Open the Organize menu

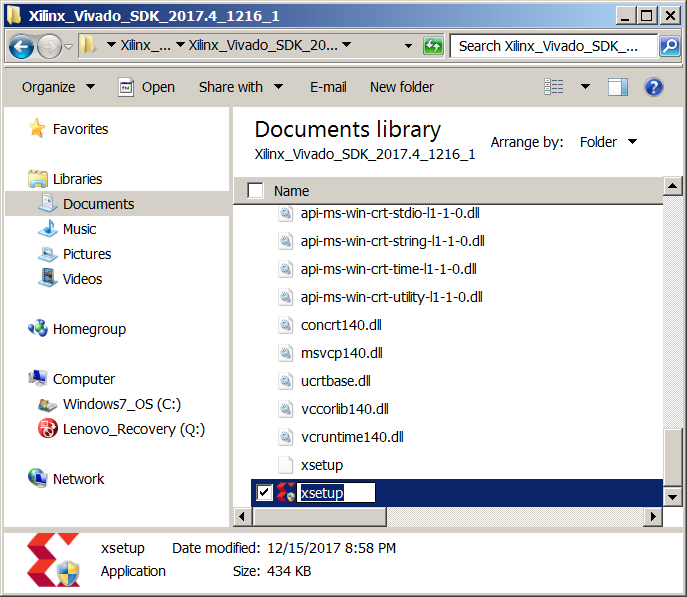[58, 87]
